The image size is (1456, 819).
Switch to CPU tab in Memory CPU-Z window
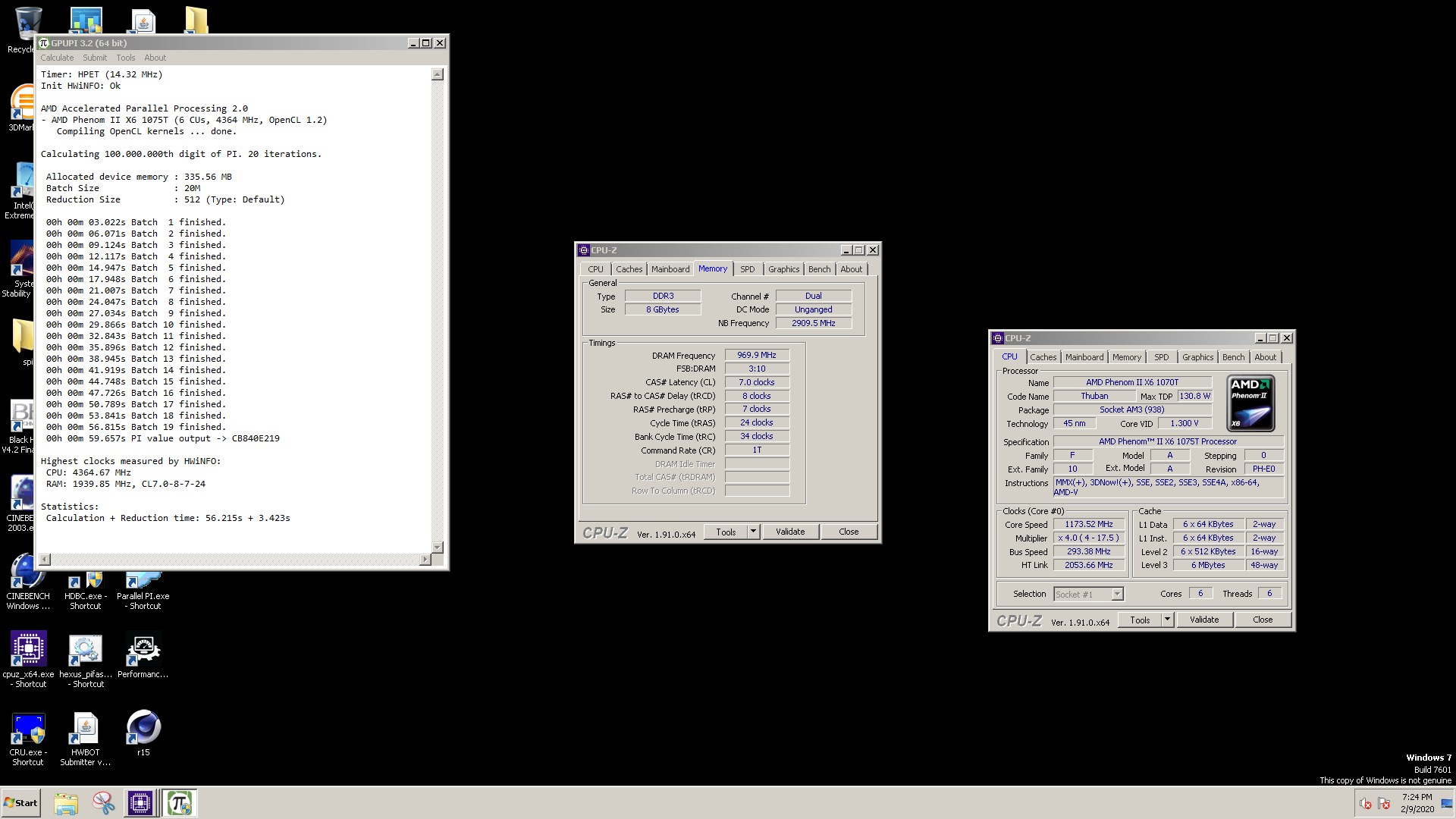pos(595,269)
